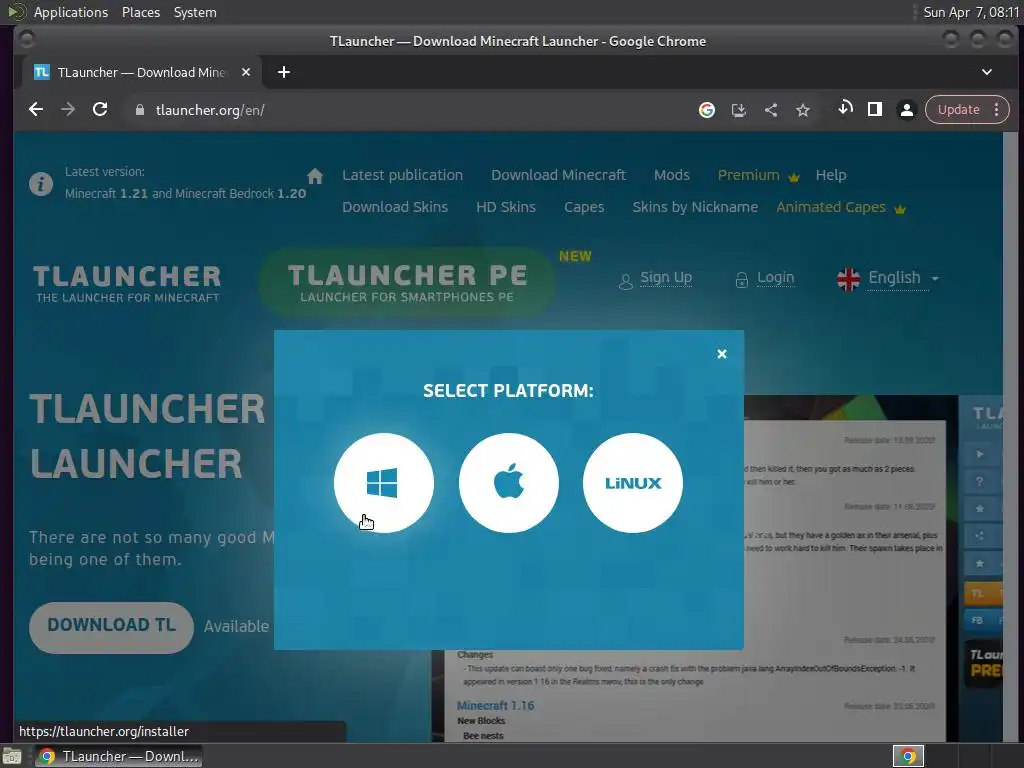Open the Minecraft 1.16 changelog link
Image resolution: width=1024 pixels, height=768 pixels.
point(495,705)
